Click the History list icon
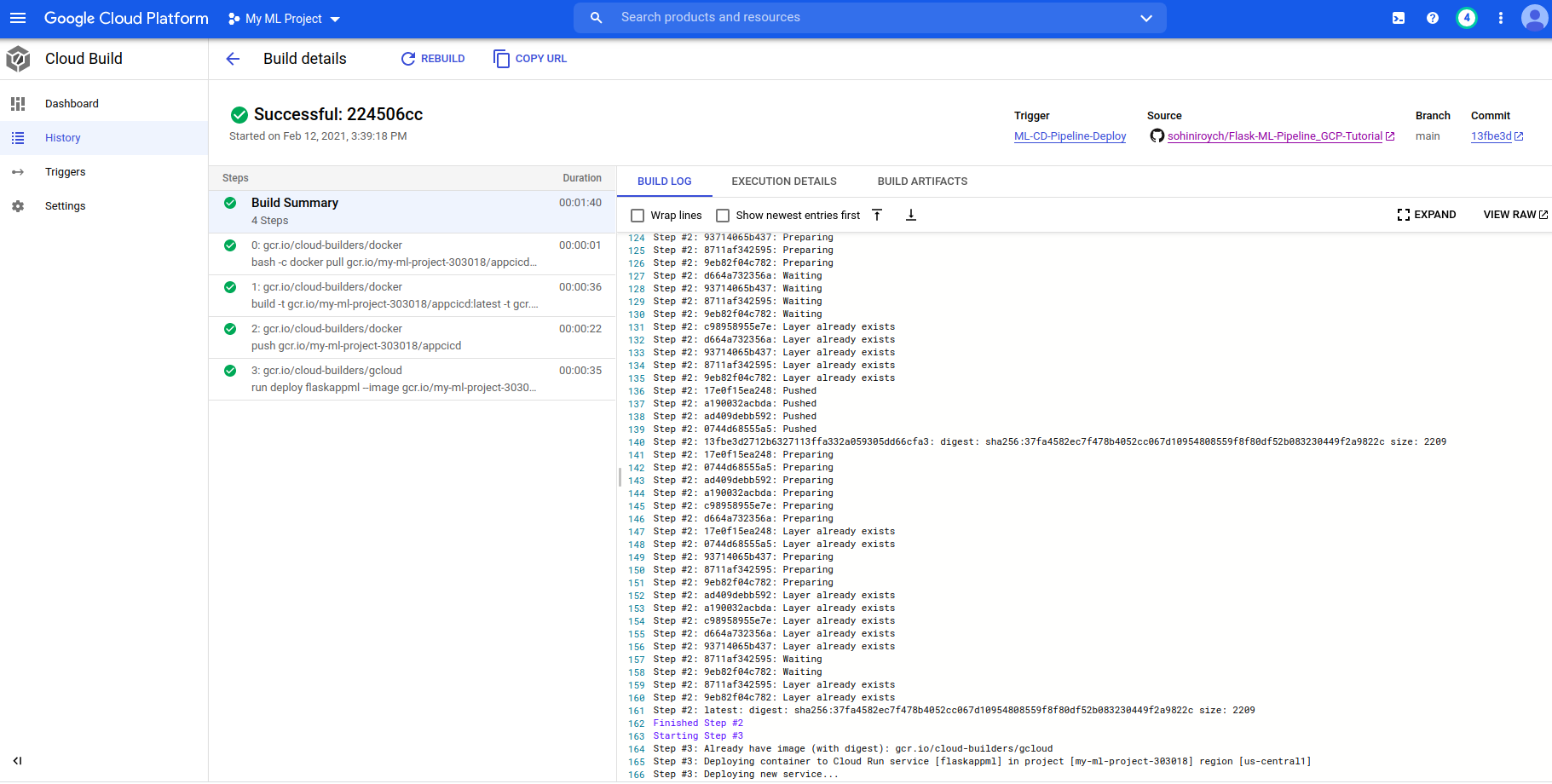Image resolution: width=1552 pixels, height=784 pixels. point(18,138)
